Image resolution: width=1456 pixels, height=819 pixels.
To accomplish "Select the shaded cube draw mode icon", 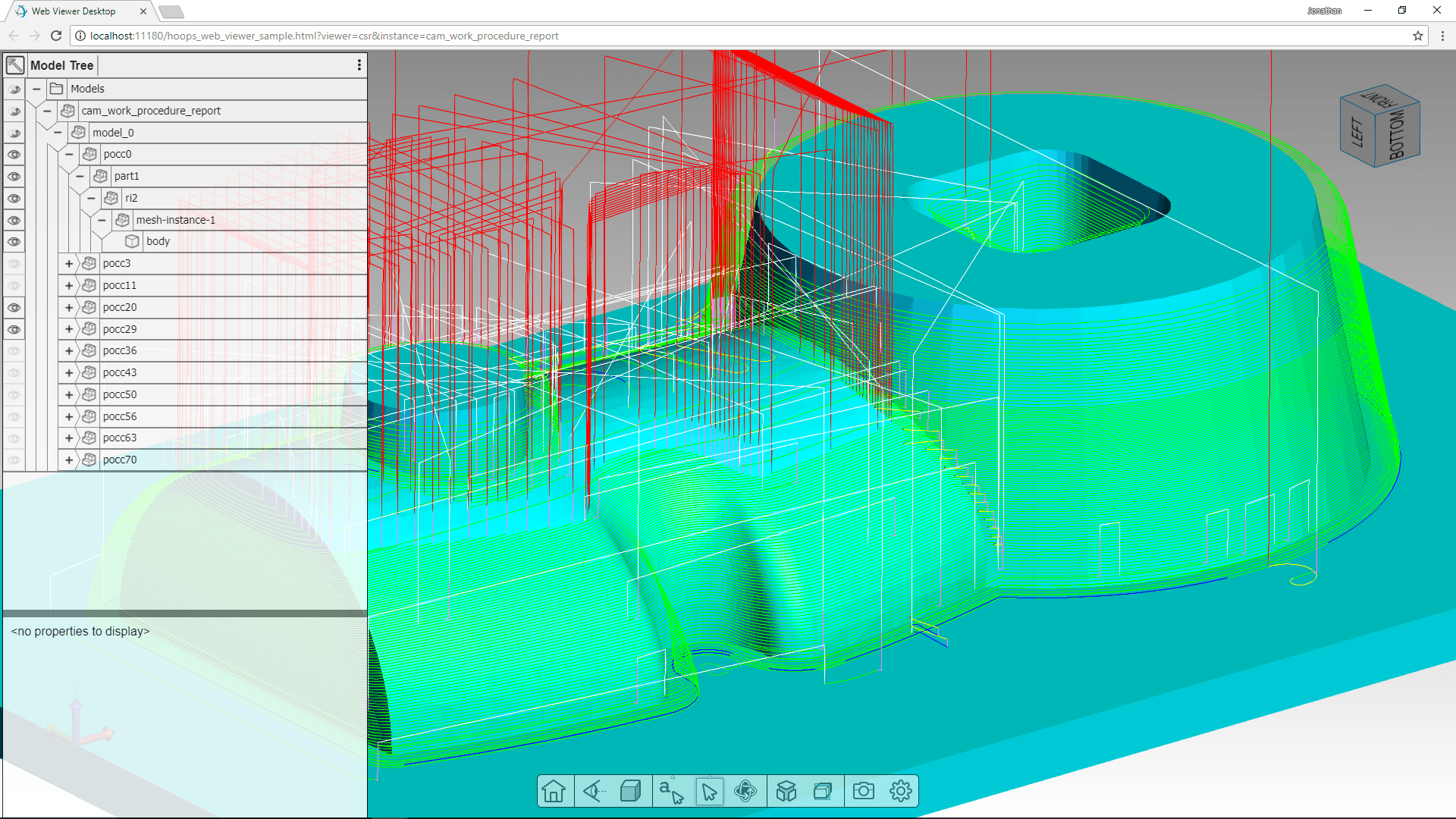I will [631, 791].
